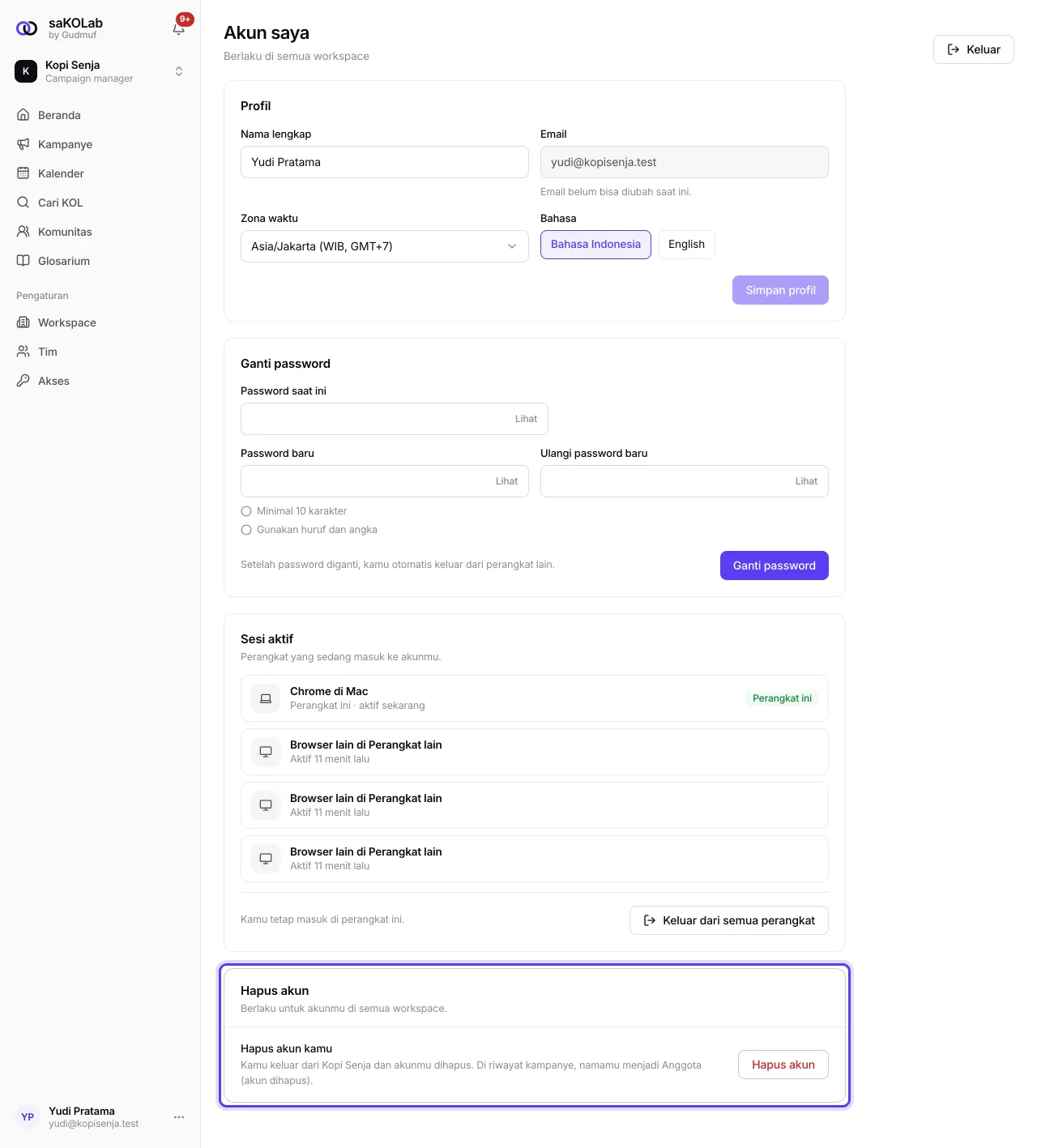
Task: Reveal Ulangi password baru with Lihat
Action: pos(806,481)
